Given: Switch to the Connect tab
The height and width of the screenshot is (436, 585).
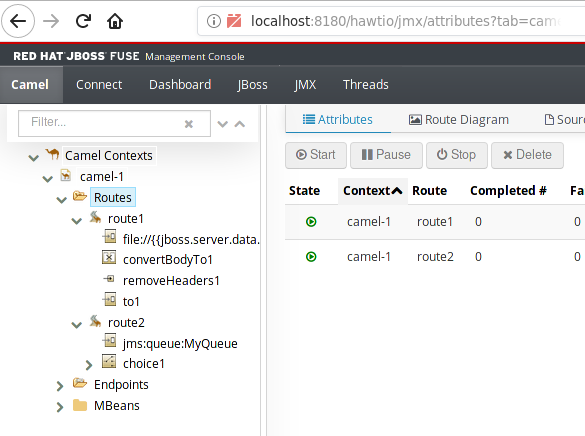Looking at the screenshot, I should [99, 85].
